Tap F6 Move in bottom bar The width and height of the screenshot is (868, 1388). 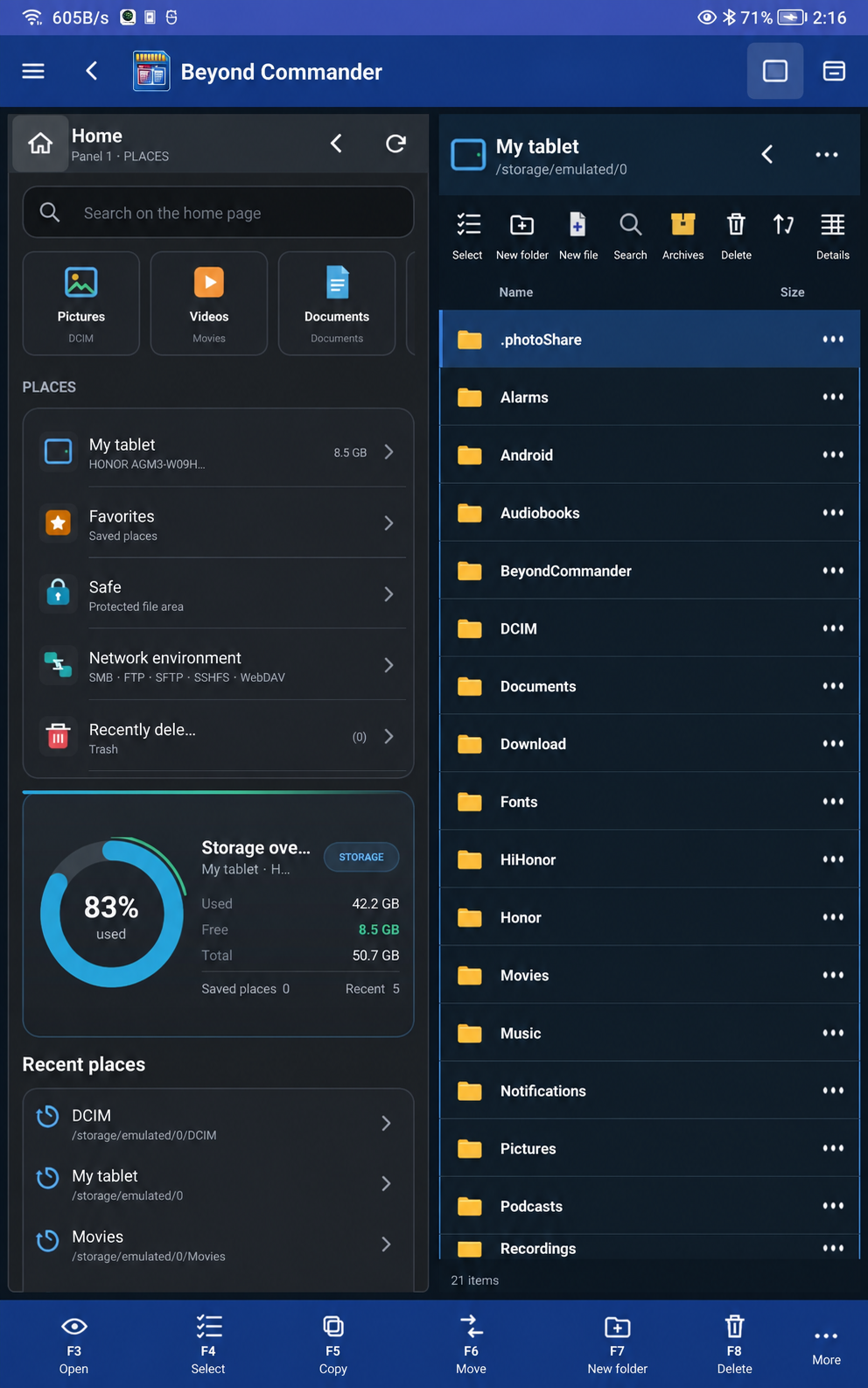click(x=471, y=1344)
